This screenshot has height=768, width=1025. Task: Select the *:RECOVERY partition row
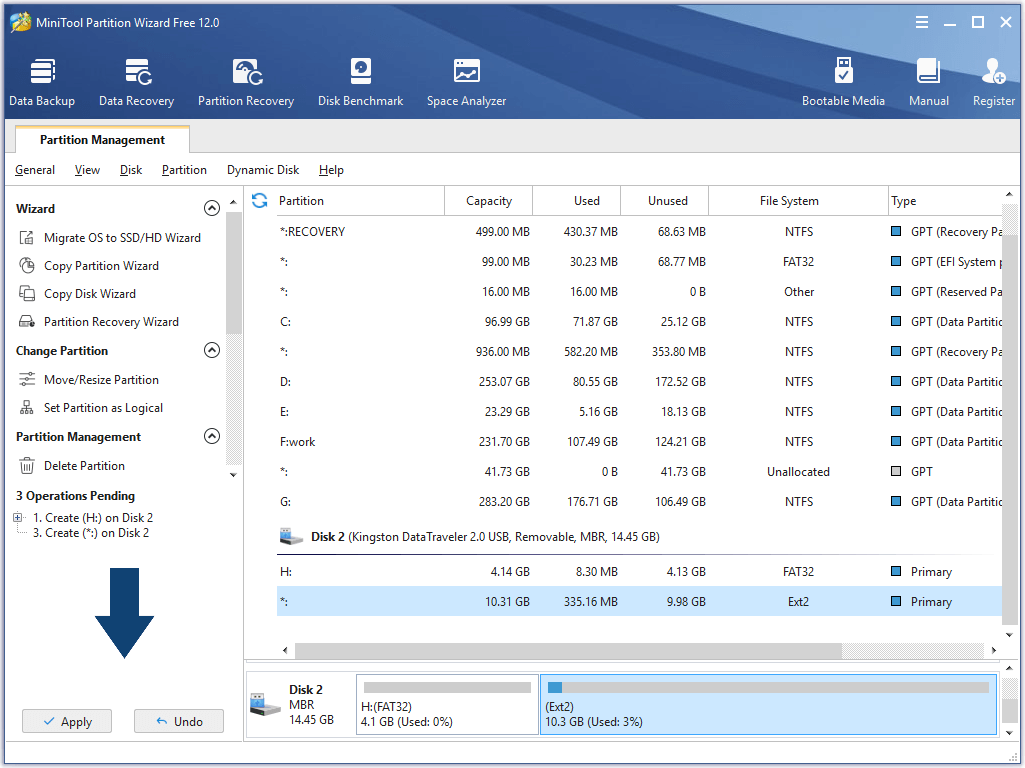pyautogui.click(x=639, y=232)
